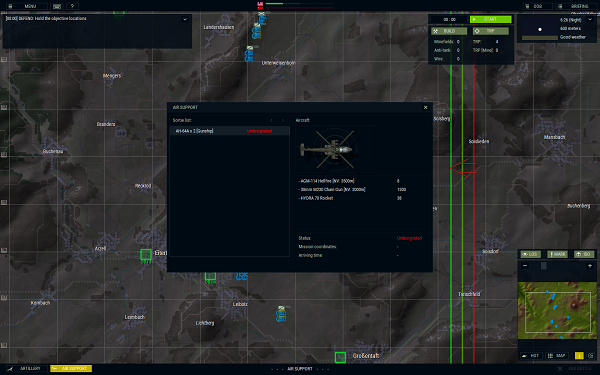This screenshot has height=375, width=600.
Task: Click the next sortie arrow in sortie list
Action: pyautogui.click(x=283, y=121)
